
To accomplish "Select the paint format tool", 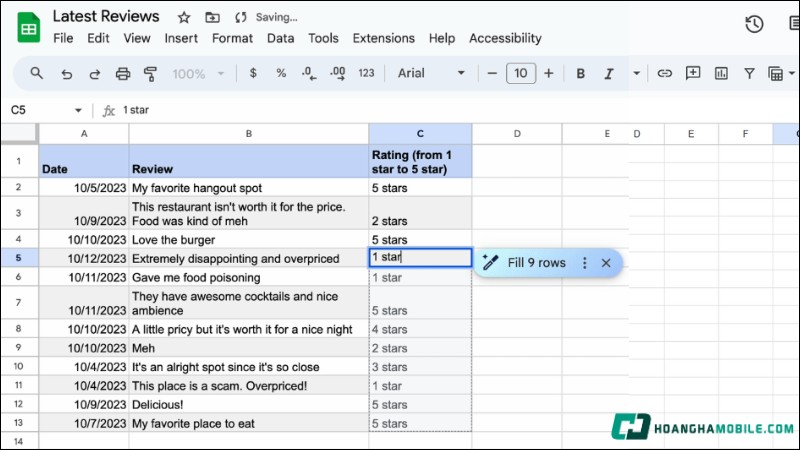I will tap(150, 74).
